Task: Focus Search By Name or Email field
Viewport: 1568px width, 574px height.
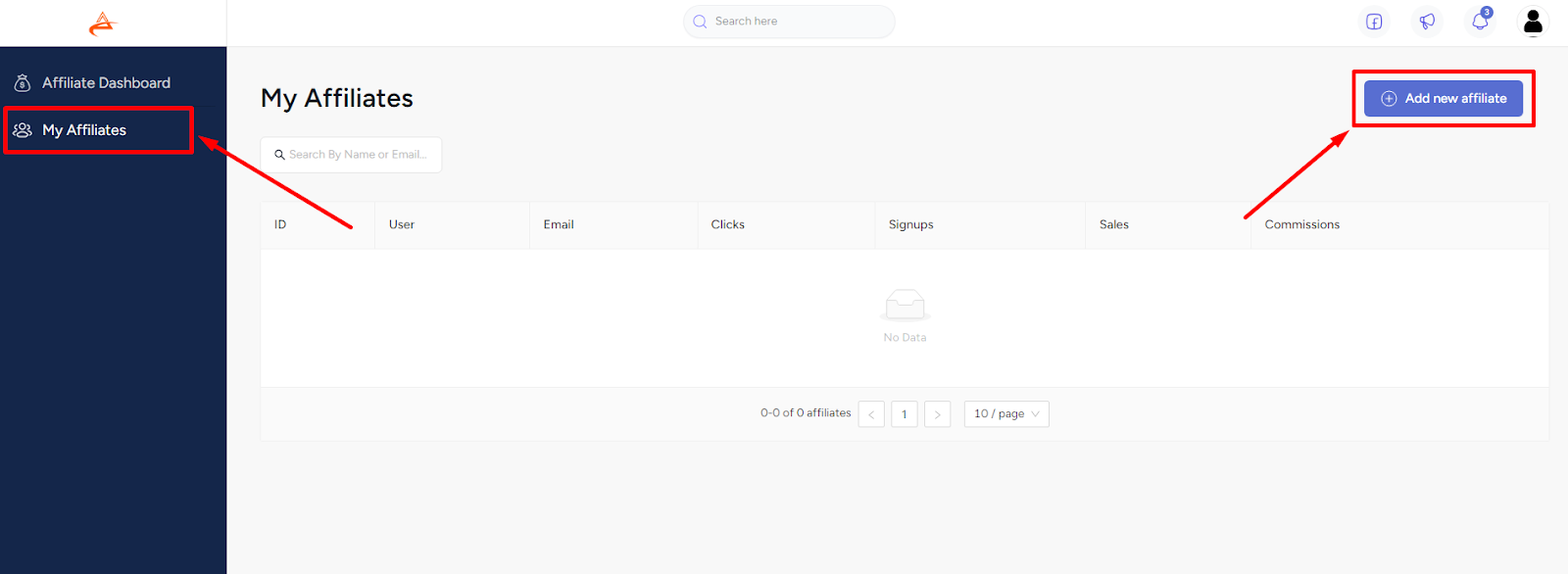Action: click(x=351, y=155)
